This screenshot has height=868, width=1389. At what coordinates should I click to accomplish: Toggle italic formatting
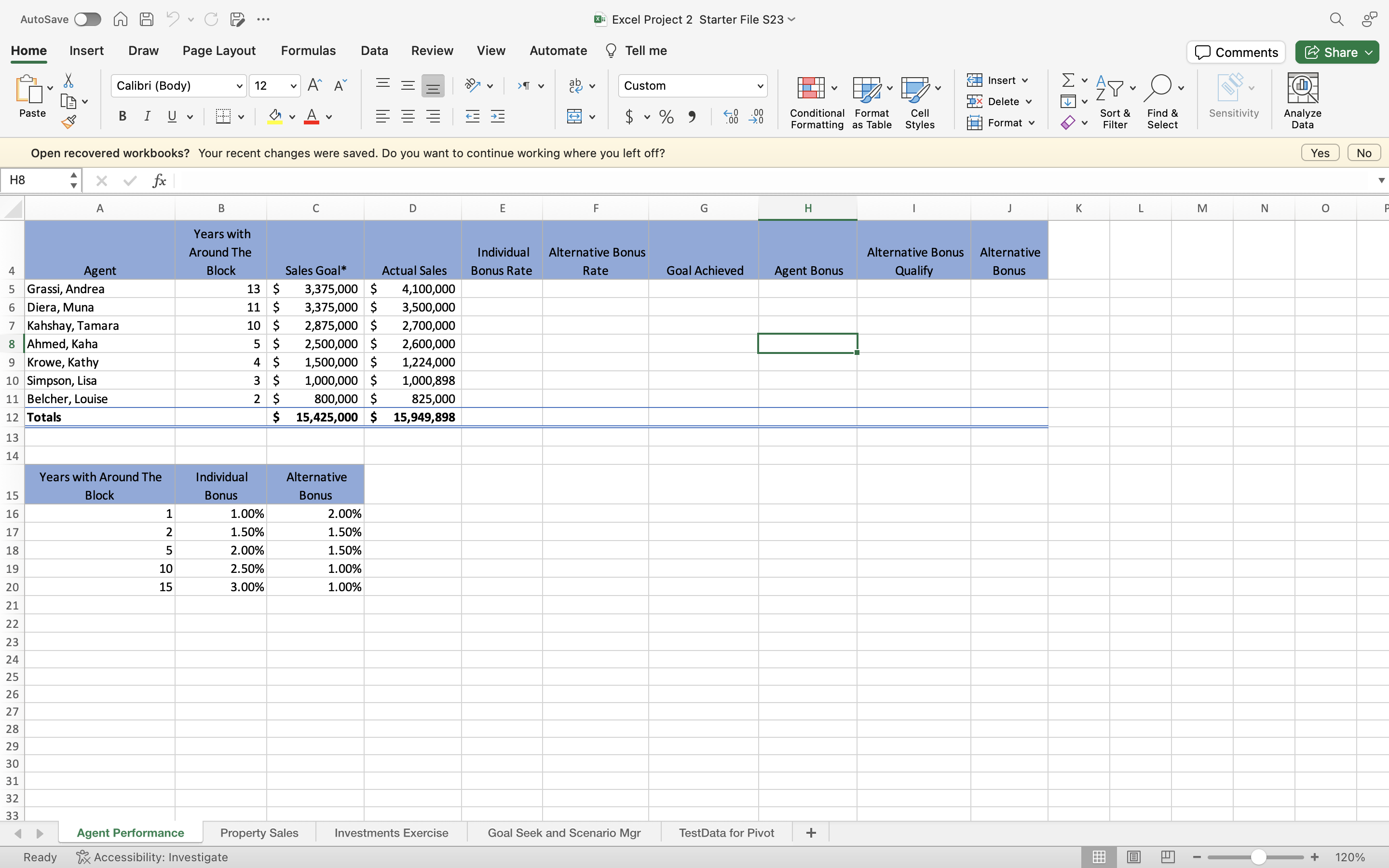click(148, 117)
